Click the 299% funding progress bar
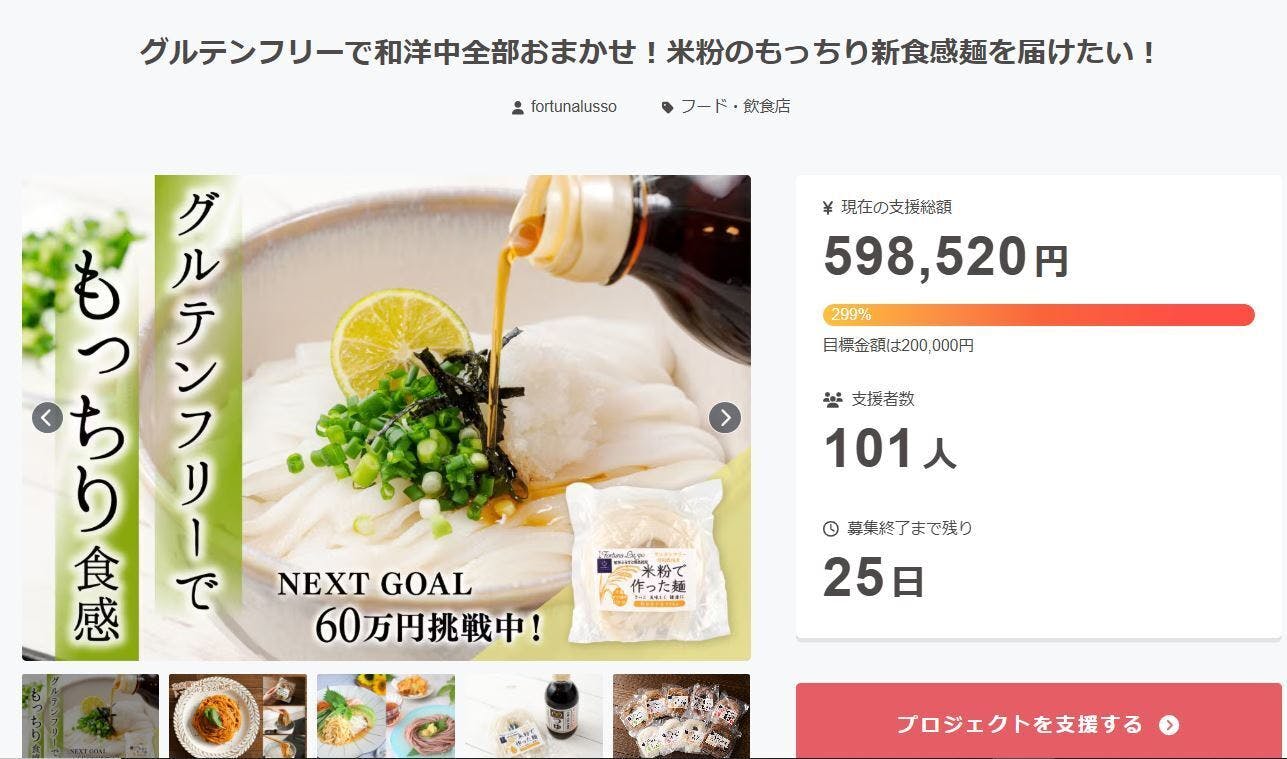Viewport: 1287px width, 759px height. (1038, 314)
